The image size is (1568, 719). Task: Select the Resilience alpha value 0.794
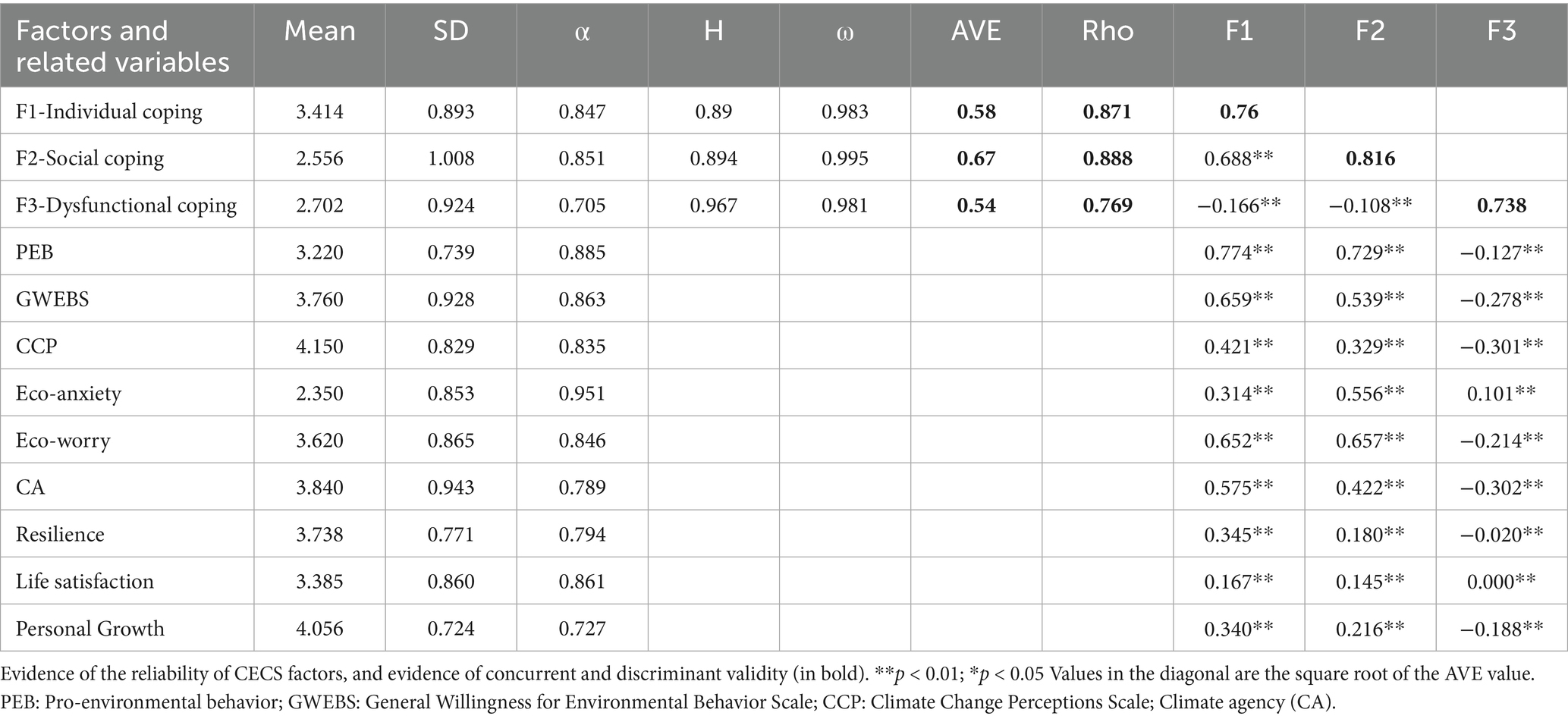coord(582,535)
